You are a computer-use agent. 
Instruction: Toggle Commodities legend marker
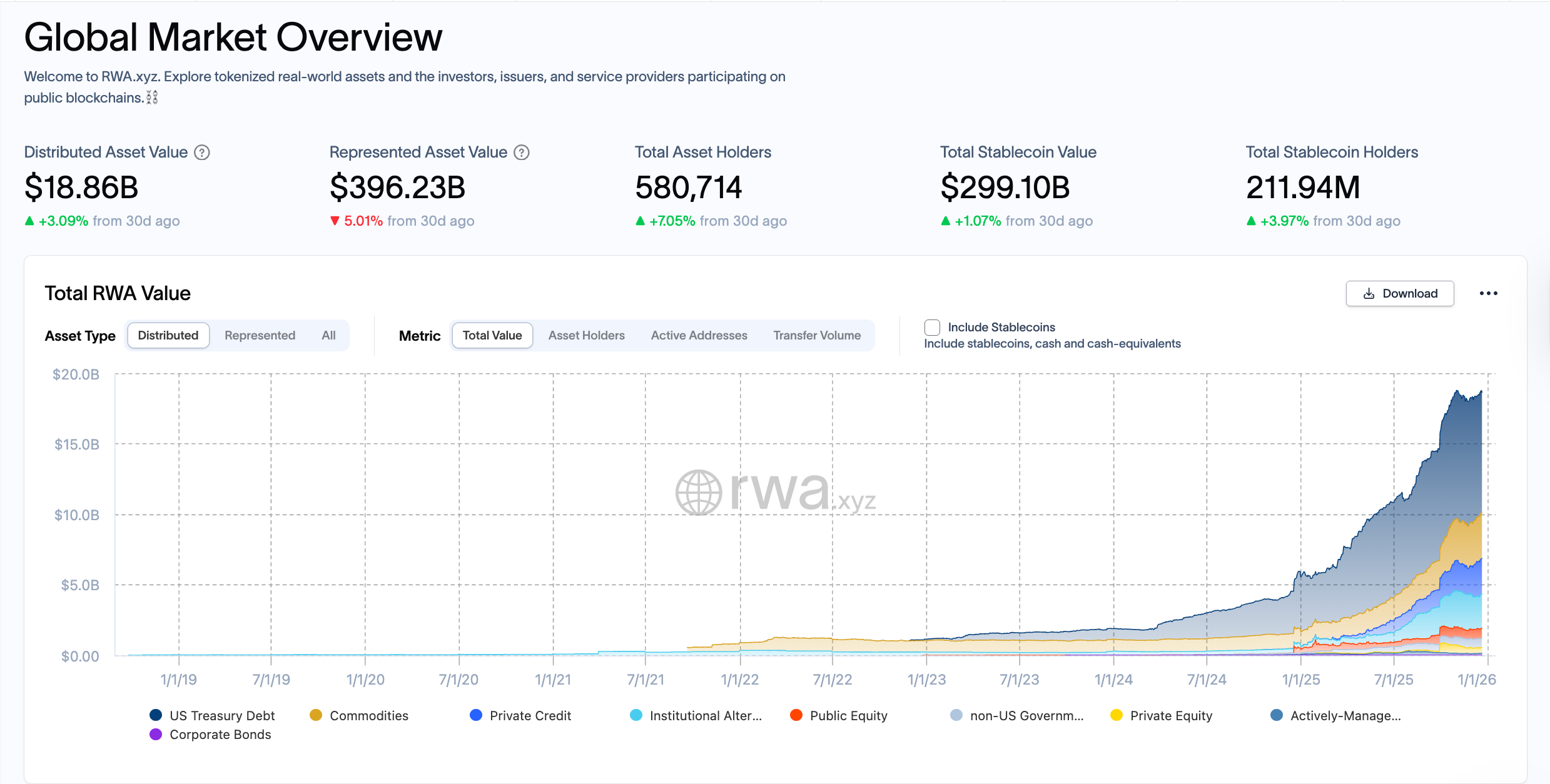(316, 715)
